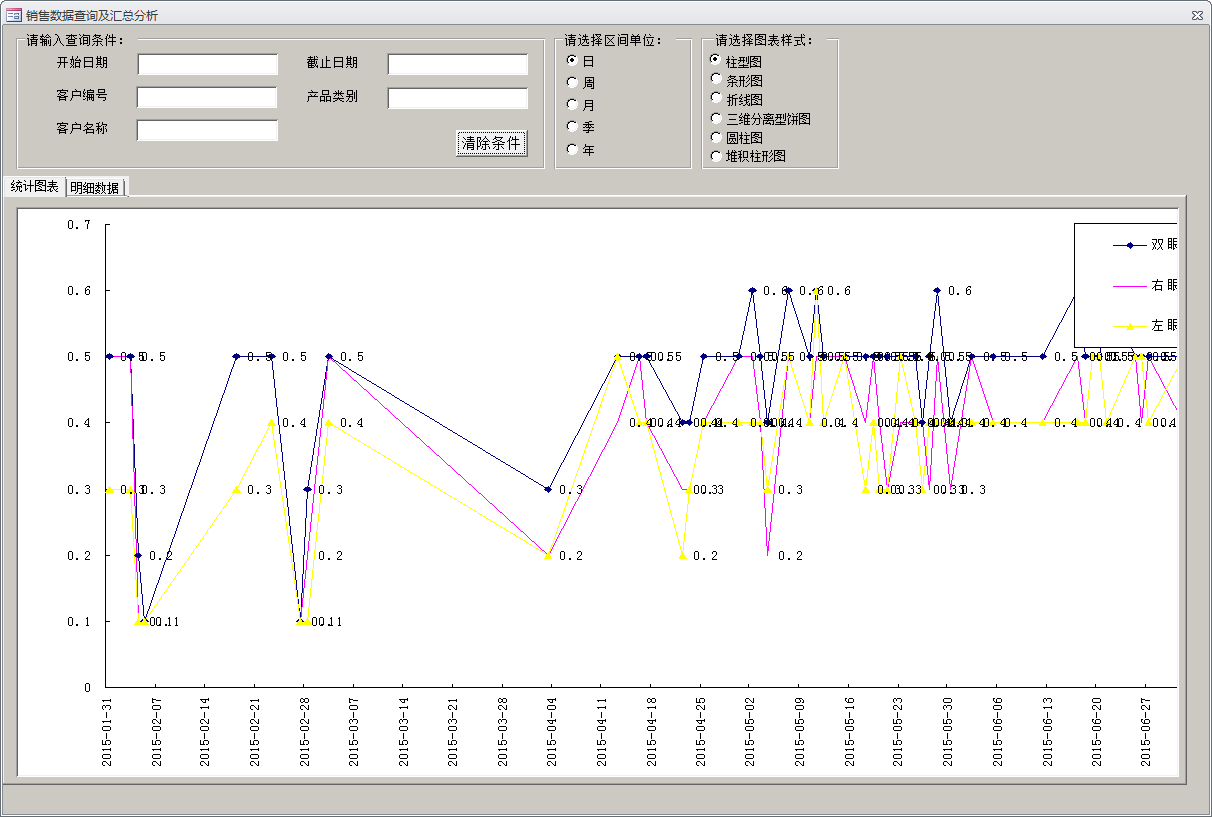1212x817 pixels.
Task: Click the 客户名称 input field
Action: click(x=207, y=130)
